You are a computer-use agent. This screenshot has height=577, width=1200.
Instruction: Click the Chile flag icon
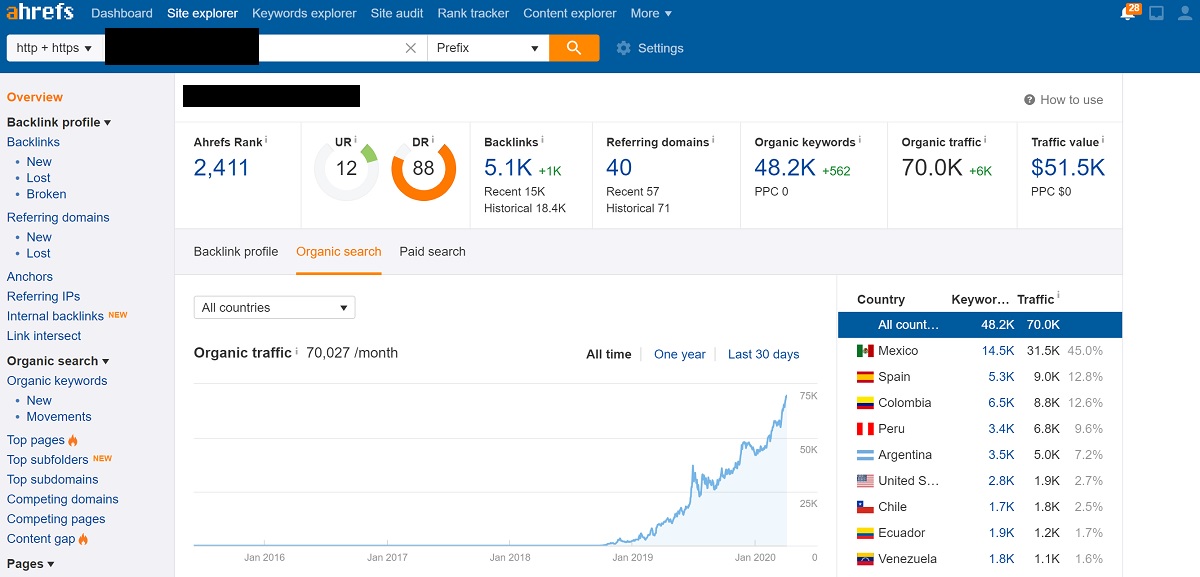866,507
